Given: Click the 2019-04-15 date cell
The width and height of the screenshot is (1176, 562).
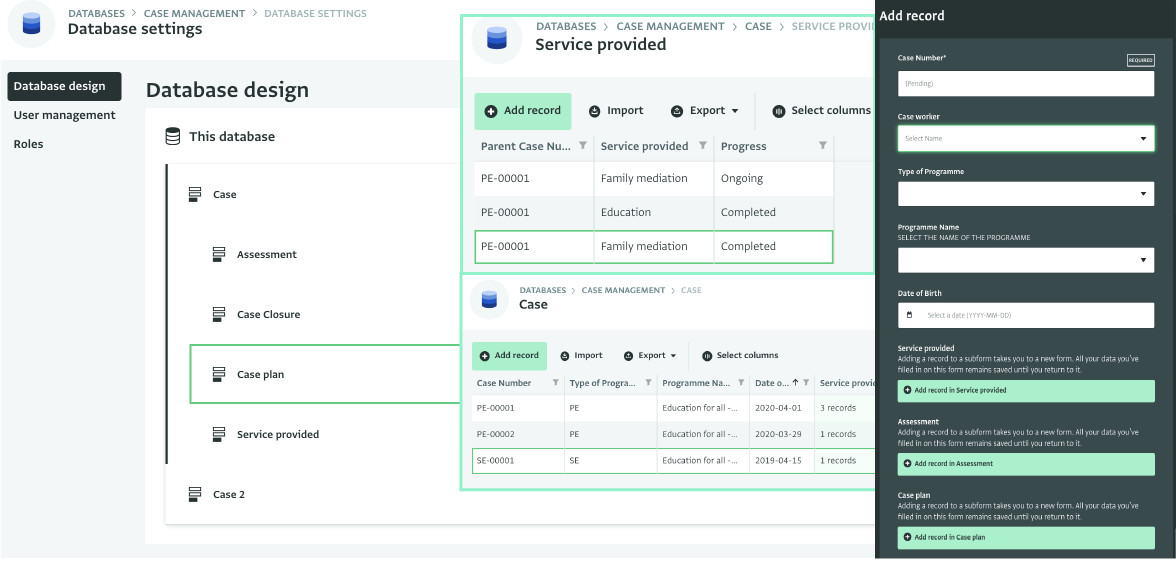Looking at the screenshot, I should (x=782, y=461).
